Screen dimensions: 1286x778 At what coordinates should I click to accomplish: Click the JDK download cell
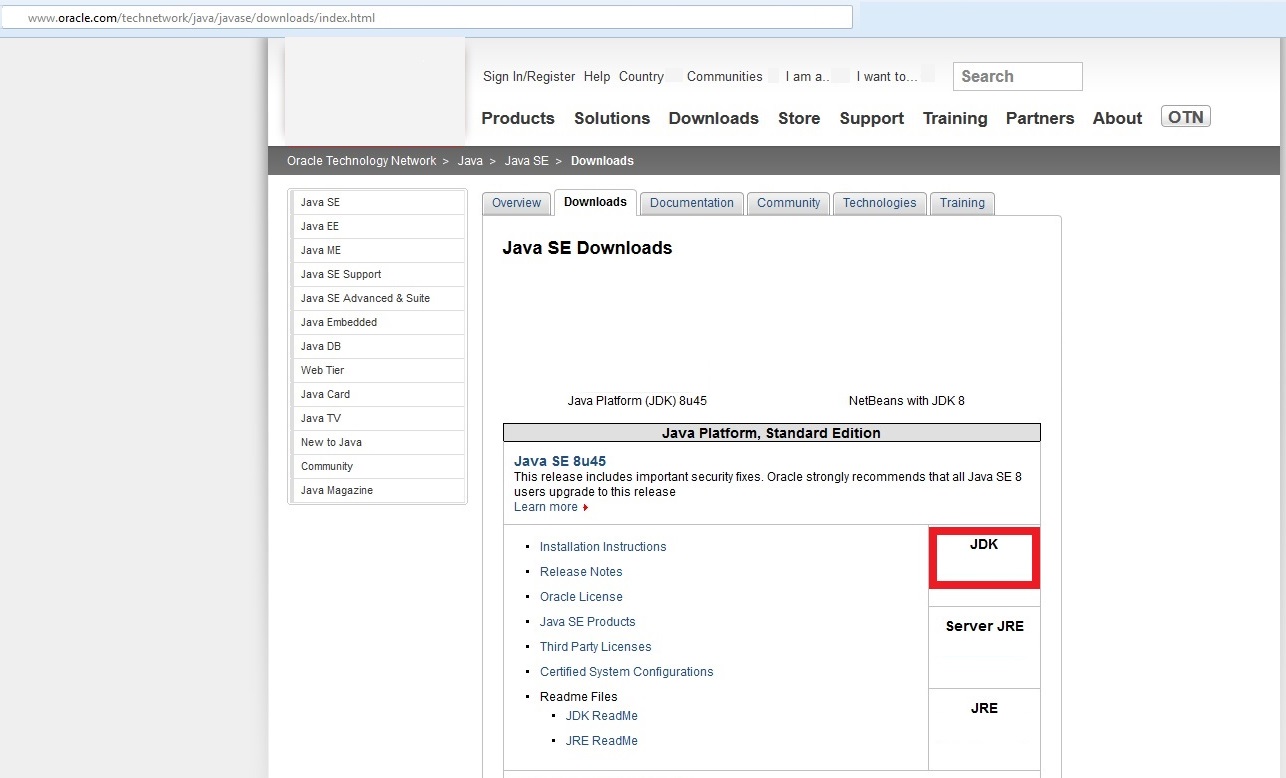pos(984,557)
